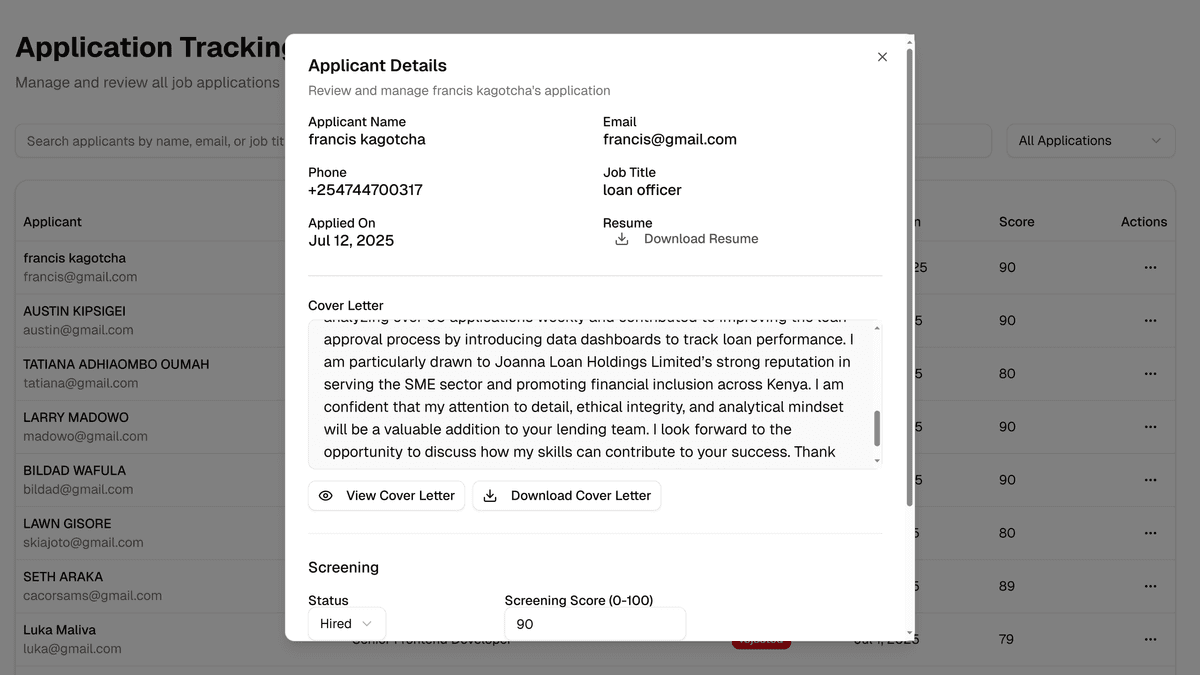This screenshot has height=675, width=1200.
Task: Click email skiajoto@gmail.com in the table
Action: pos(83,542)
